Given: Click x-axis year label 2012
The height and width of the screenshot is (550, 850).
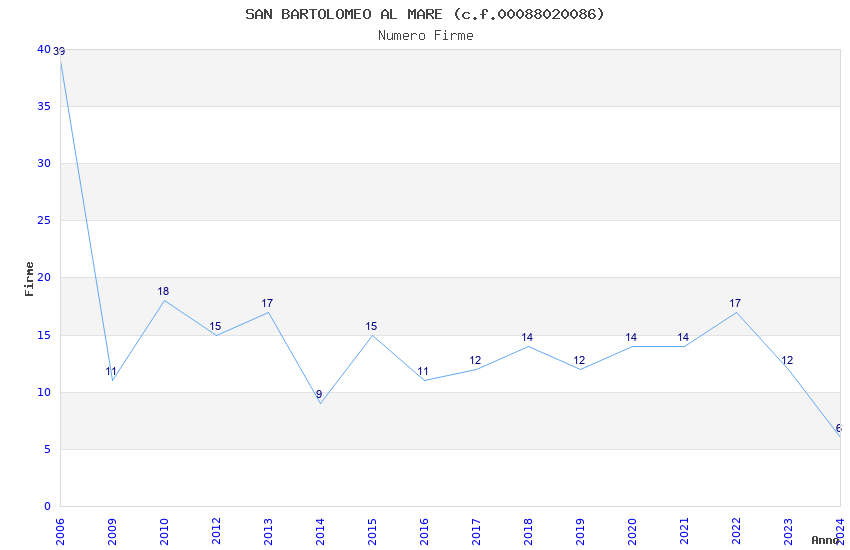Looking at the screenshot, I should click(216, 532).
